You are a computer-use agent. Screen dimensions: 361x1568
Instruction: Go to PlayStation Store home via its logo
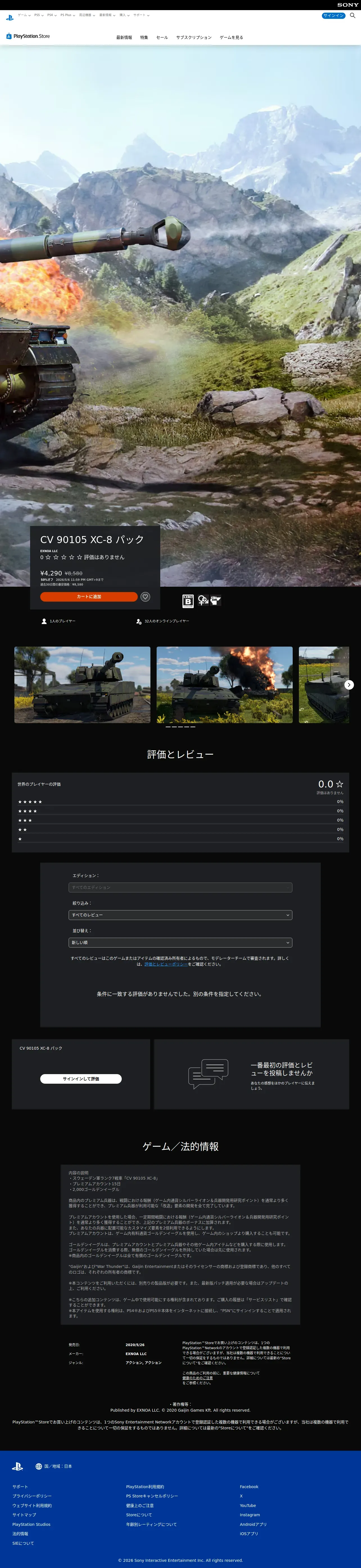pyautogui.click(x=28, y=37)
